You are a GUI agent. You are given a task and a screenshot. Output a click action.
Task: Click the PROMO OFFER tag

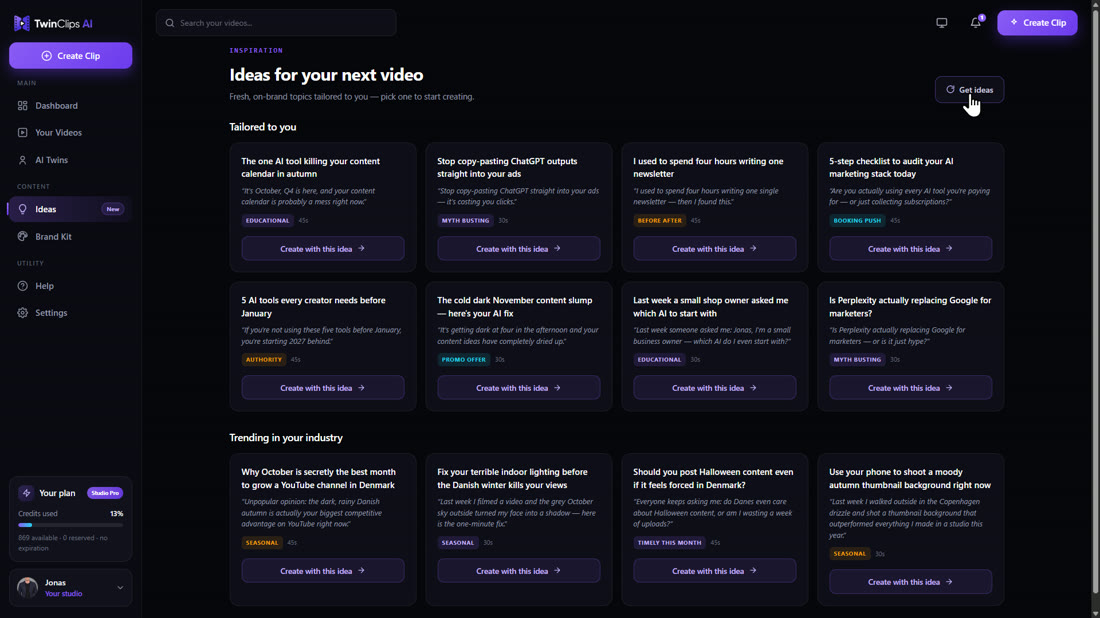pos(464,359)
